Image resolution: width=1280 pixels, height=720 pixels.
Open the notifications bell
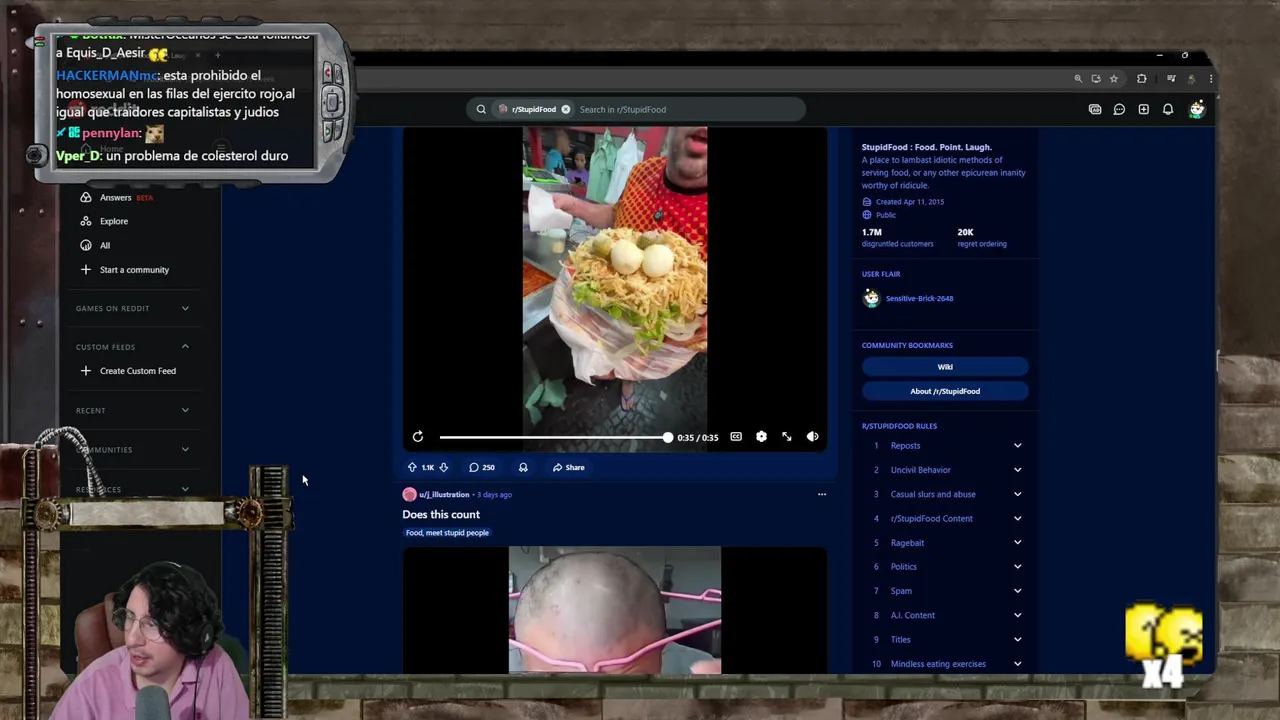pyautogui.click(x=1168, y=109)
